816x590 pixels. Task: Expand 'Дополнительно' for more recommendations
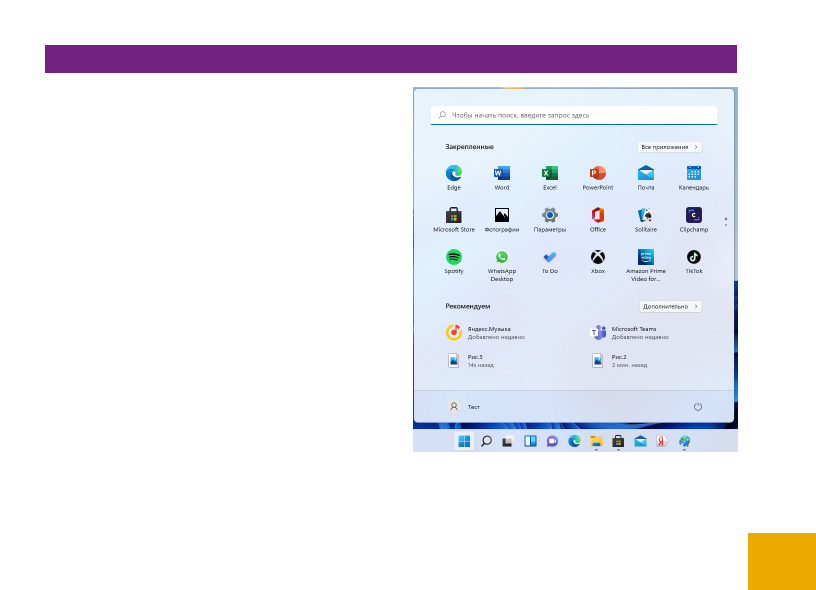point(670,307)
